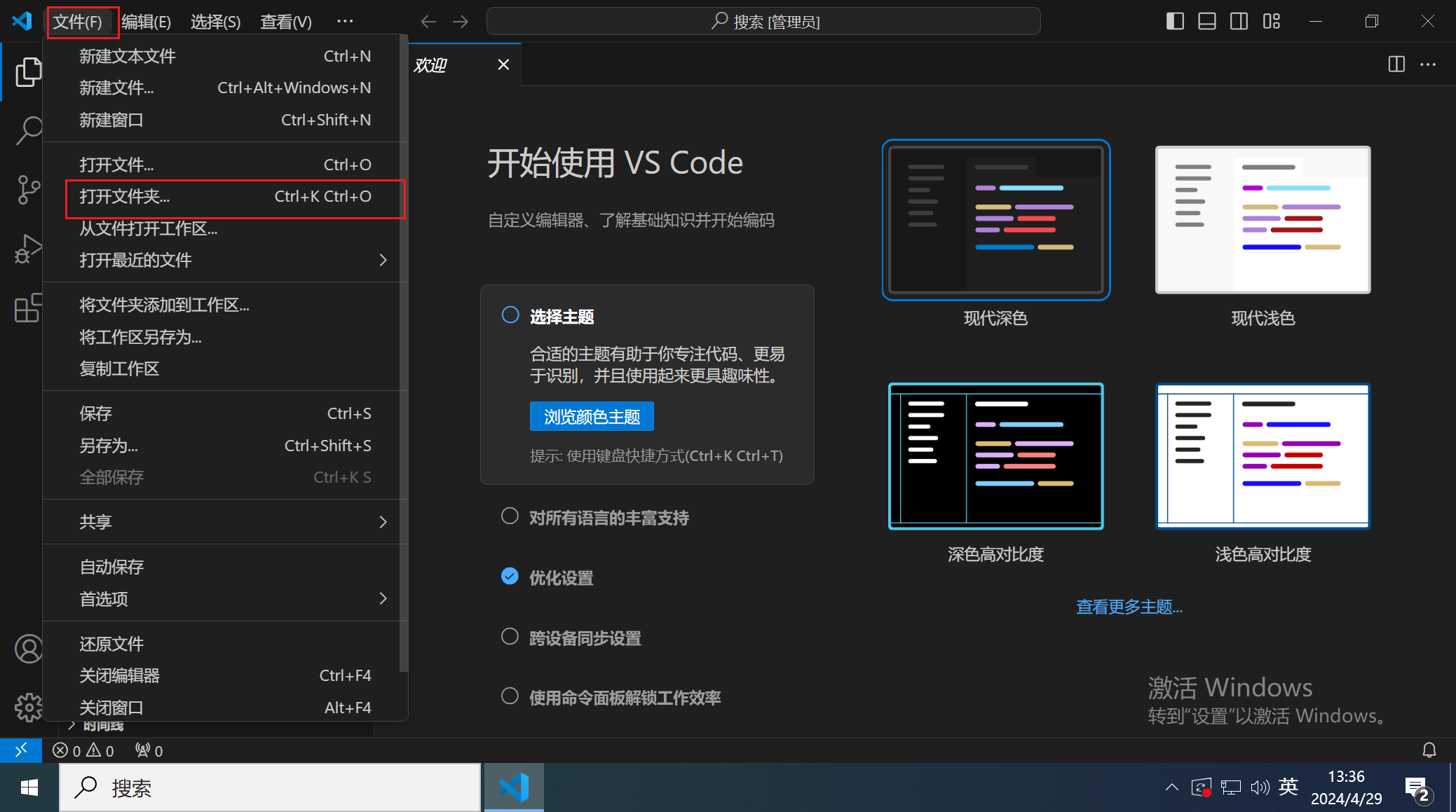Click the split editor right icon
1456x812 pixels.
[1396, 64]
